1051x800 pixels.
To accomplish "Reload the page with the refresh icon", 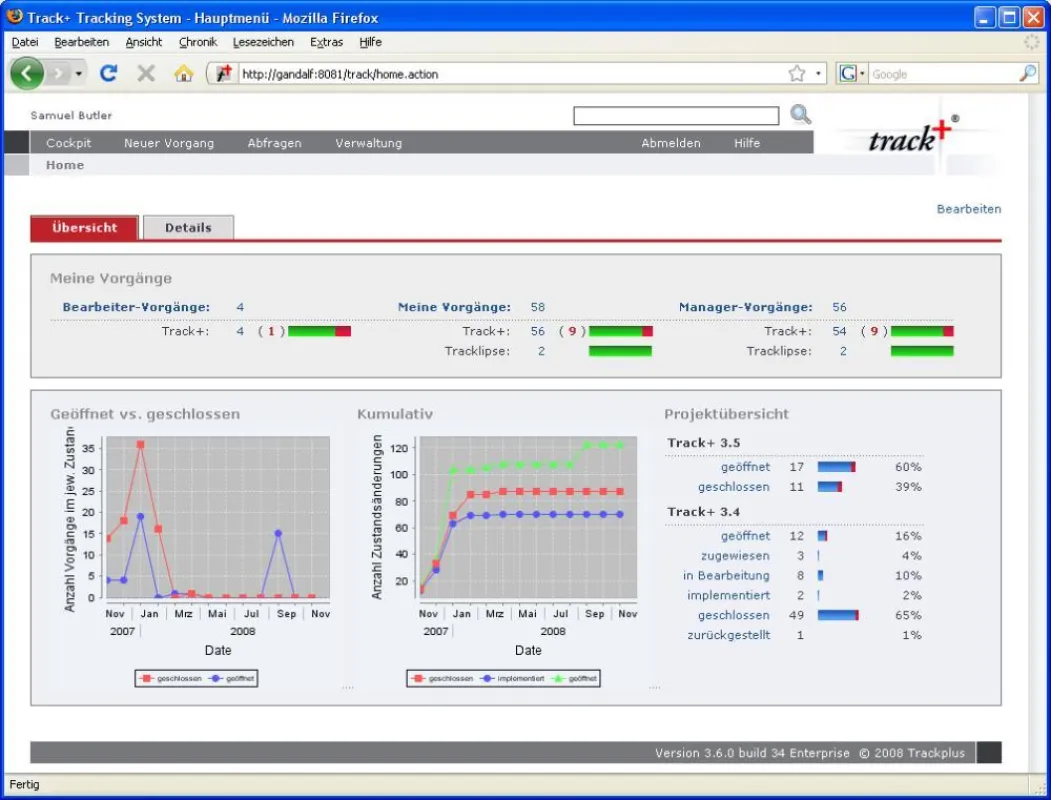I will coord(109,73).
